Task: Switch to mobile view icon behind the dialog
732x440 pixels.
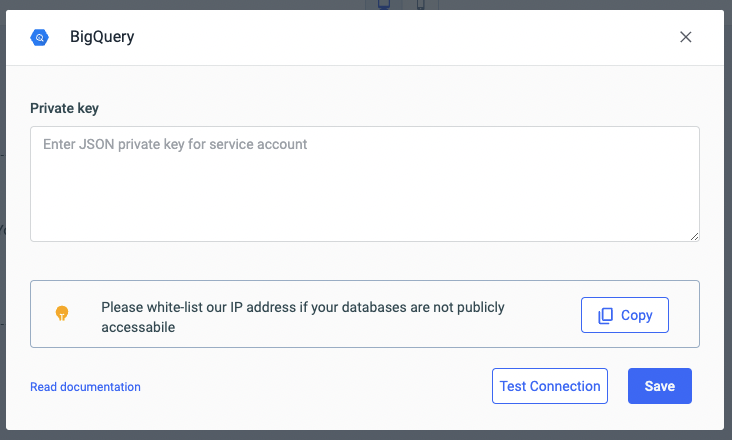Action: [421, 4]
